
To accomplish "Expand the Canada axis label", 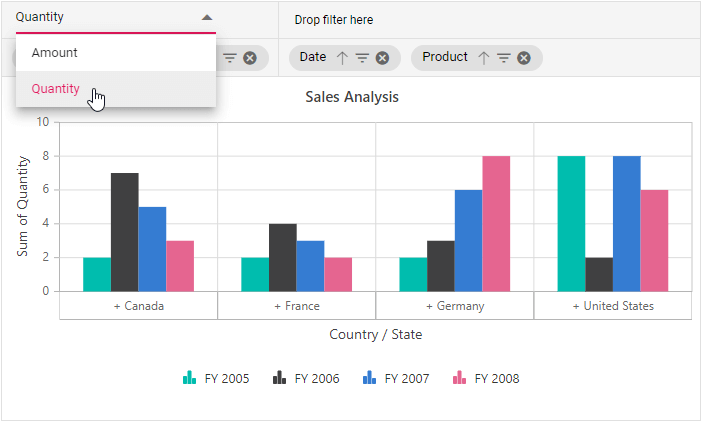I will point(139,306).
